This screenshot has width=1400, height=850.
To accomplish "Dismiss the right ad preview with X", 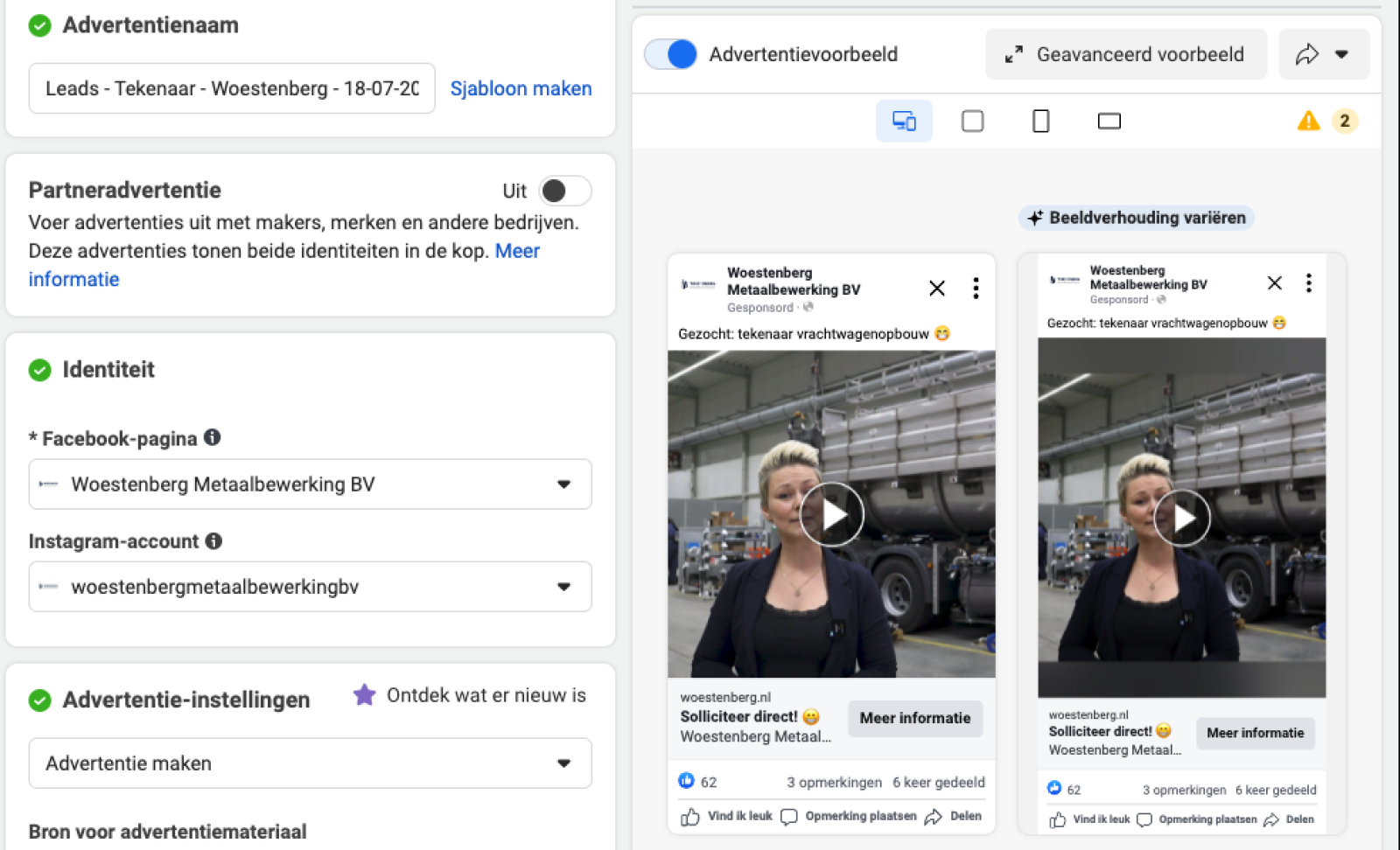I will [x=1274, y=282].
